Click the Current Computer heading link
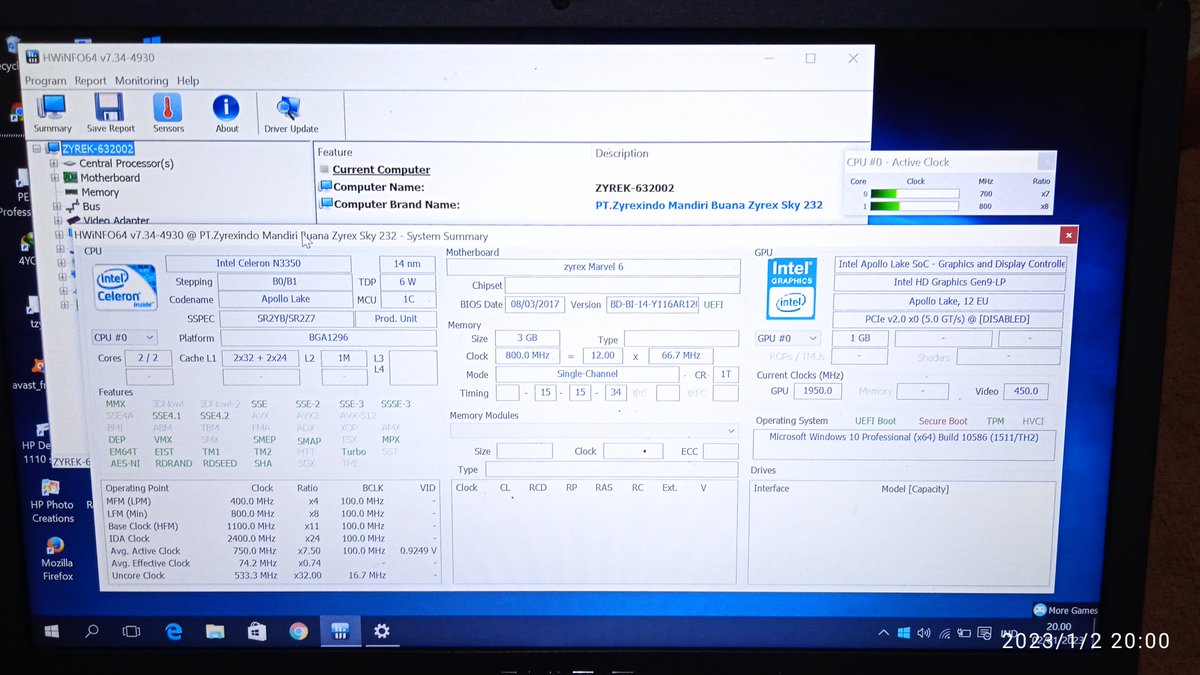 pyautogui.click(x=381, y=170)
